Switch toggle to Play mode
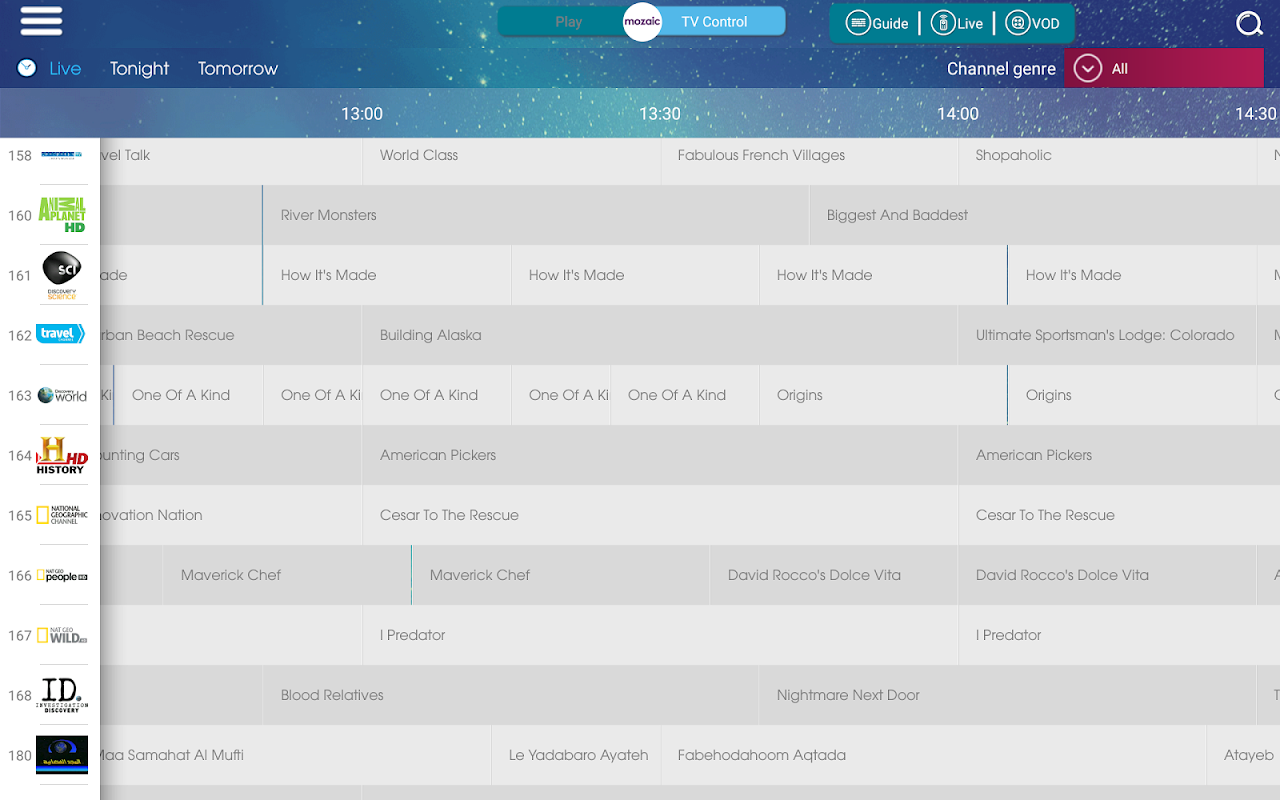The width and height of the screenshot is (1280, 800). 568,22
